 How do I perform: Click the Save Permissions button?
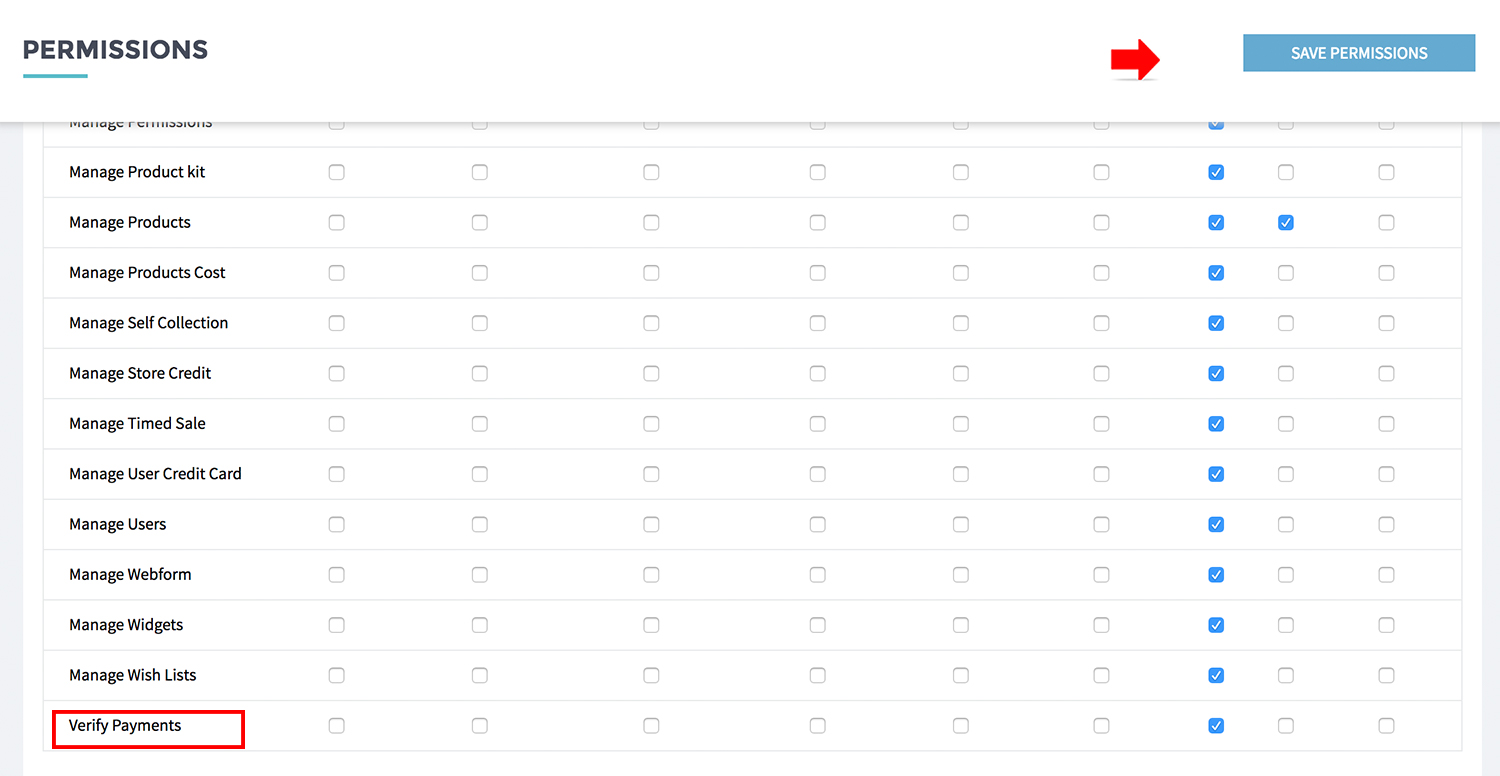pos(1358,53)
